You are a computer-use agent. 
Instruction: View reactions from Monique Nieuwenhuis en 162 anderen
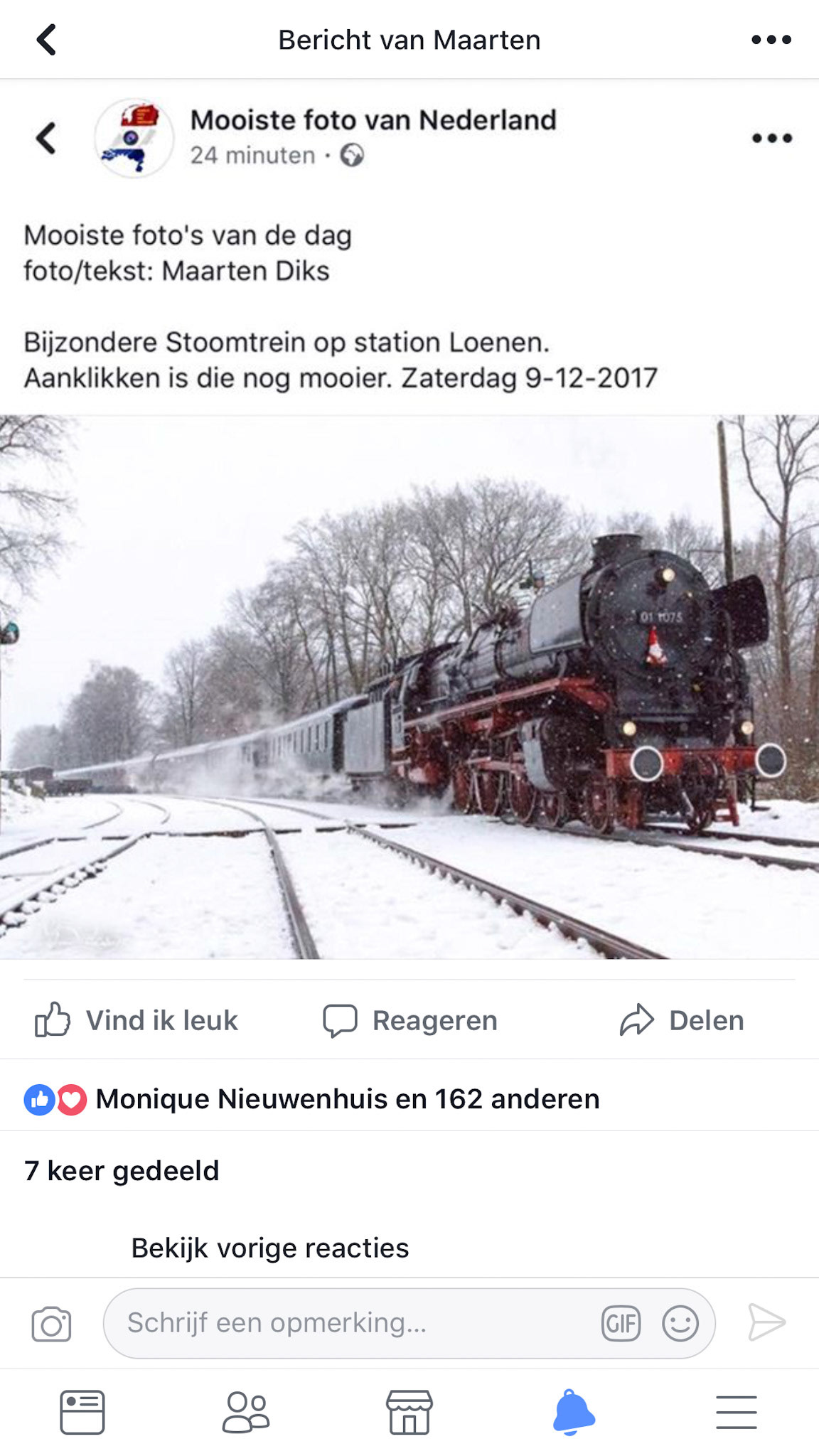pyautogui.click(x=311, y=1099)
